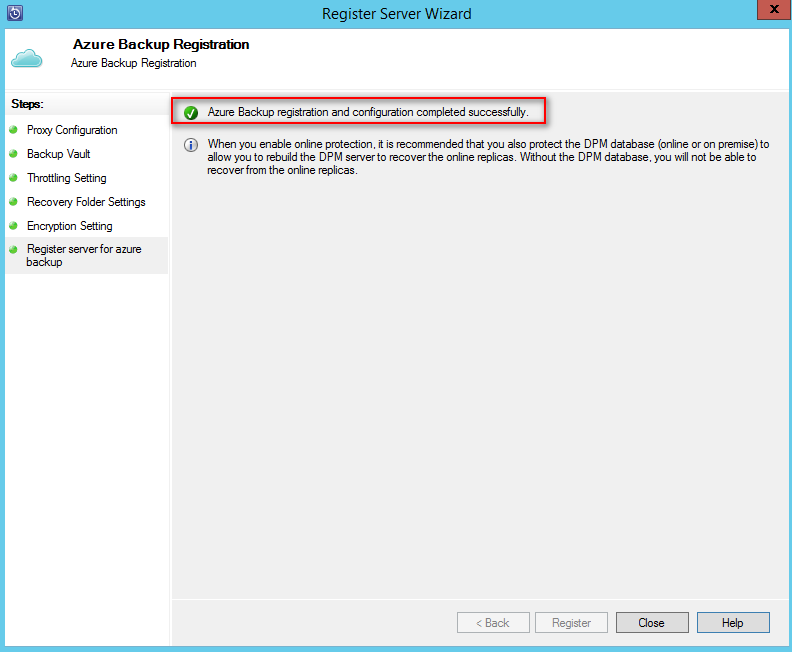Click the wizard app icon in title bar
This screenshot has width=792, height=652.
15,13
